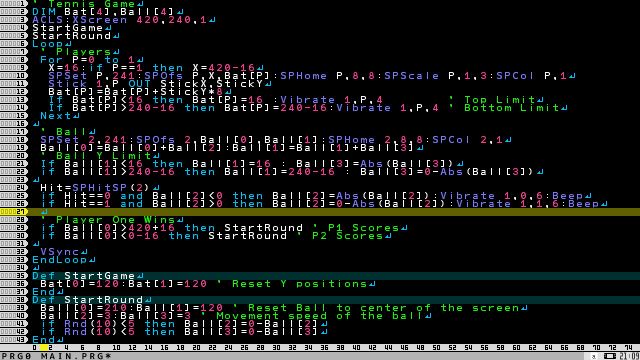This screenshot has width=640, height=360.
Task: Click the small input-mode icon beside the battery
Action: coord(594,357)
